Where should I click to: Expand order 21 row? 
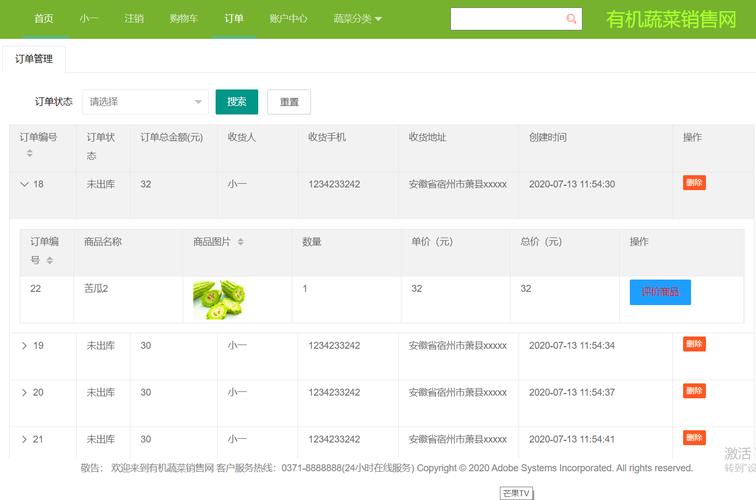(24, 439)
